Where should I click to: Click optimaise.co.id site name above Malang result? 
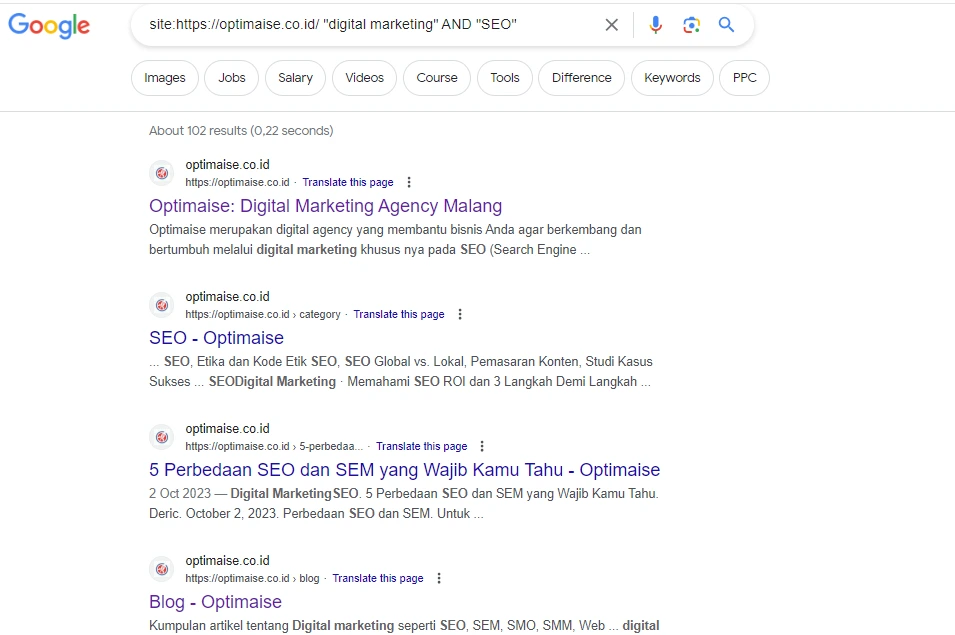pos(227,165)
